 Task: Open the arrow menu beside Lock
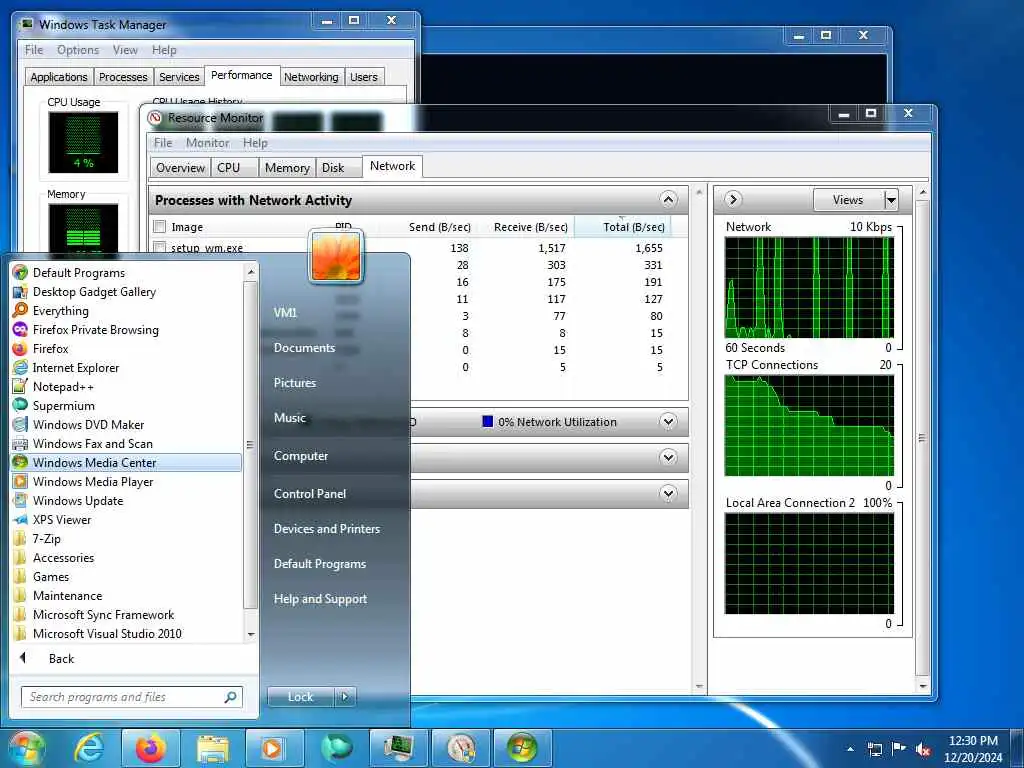[345, 697]
